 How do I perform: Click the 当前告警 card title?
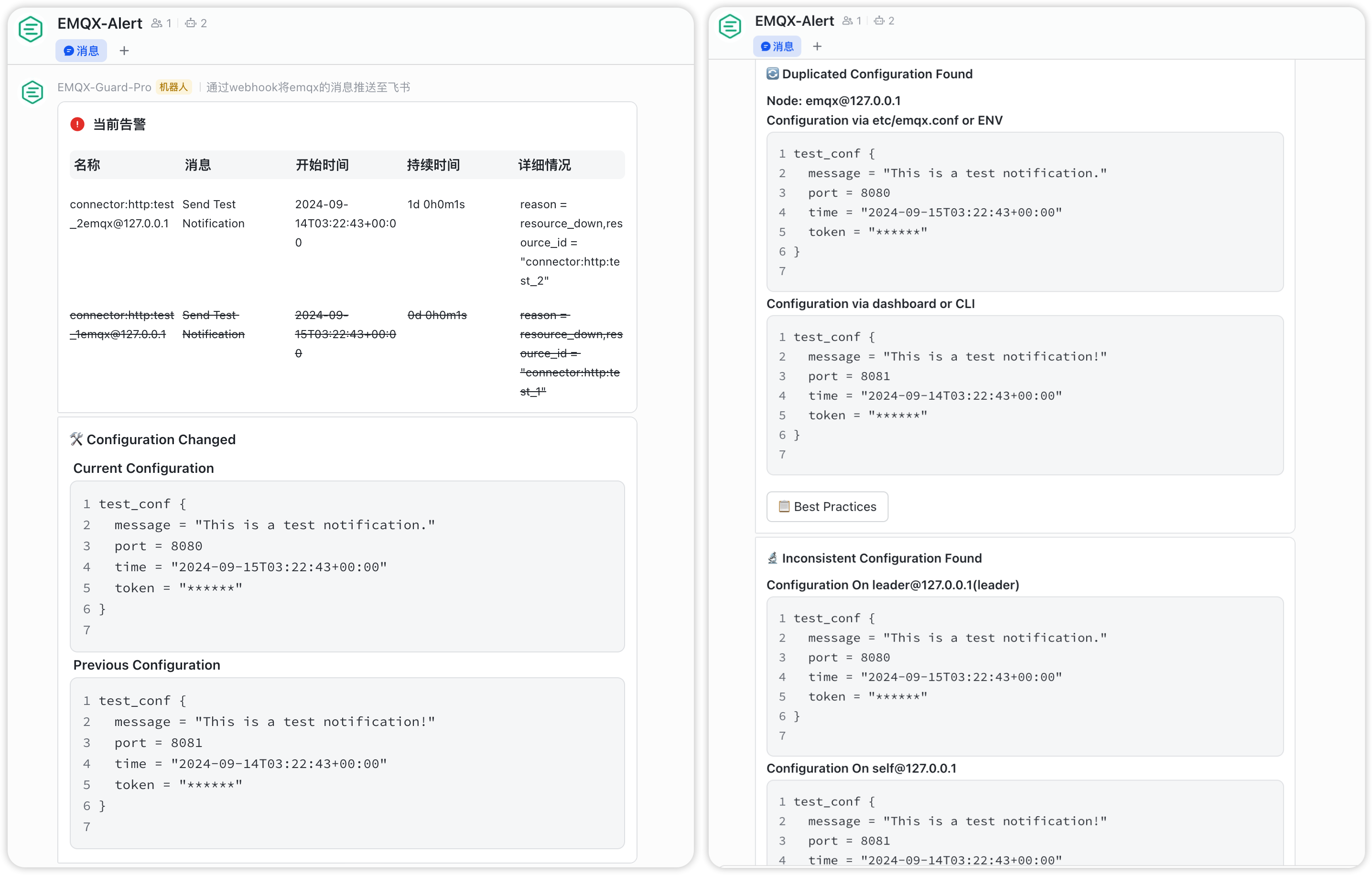coord(119,124)
